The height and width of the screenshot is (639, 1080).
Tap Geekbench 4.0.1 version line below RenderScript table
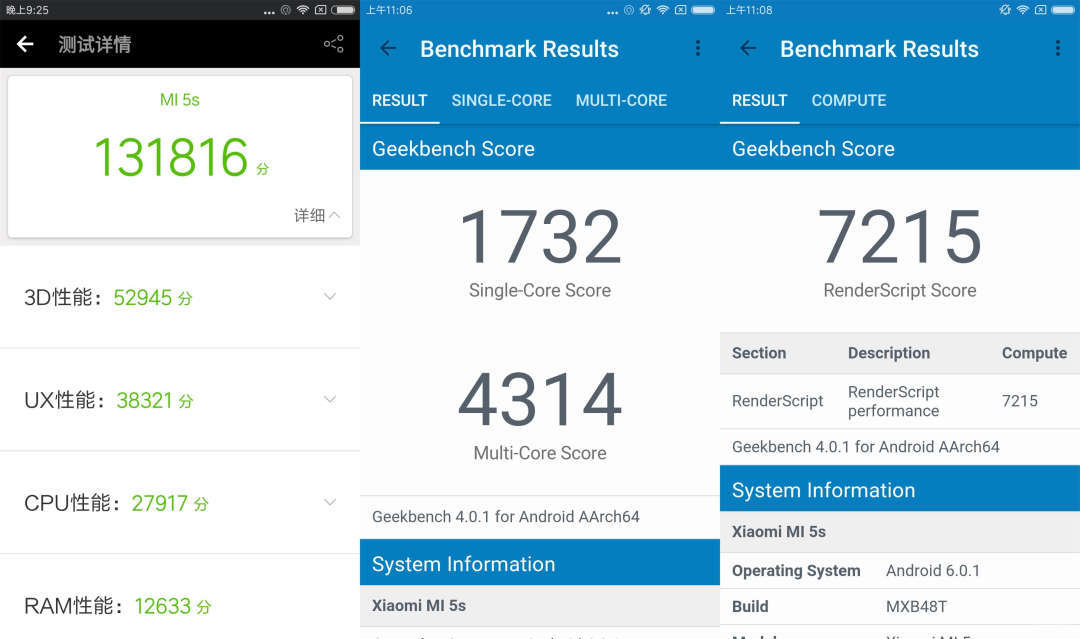(x=866, y=447)
